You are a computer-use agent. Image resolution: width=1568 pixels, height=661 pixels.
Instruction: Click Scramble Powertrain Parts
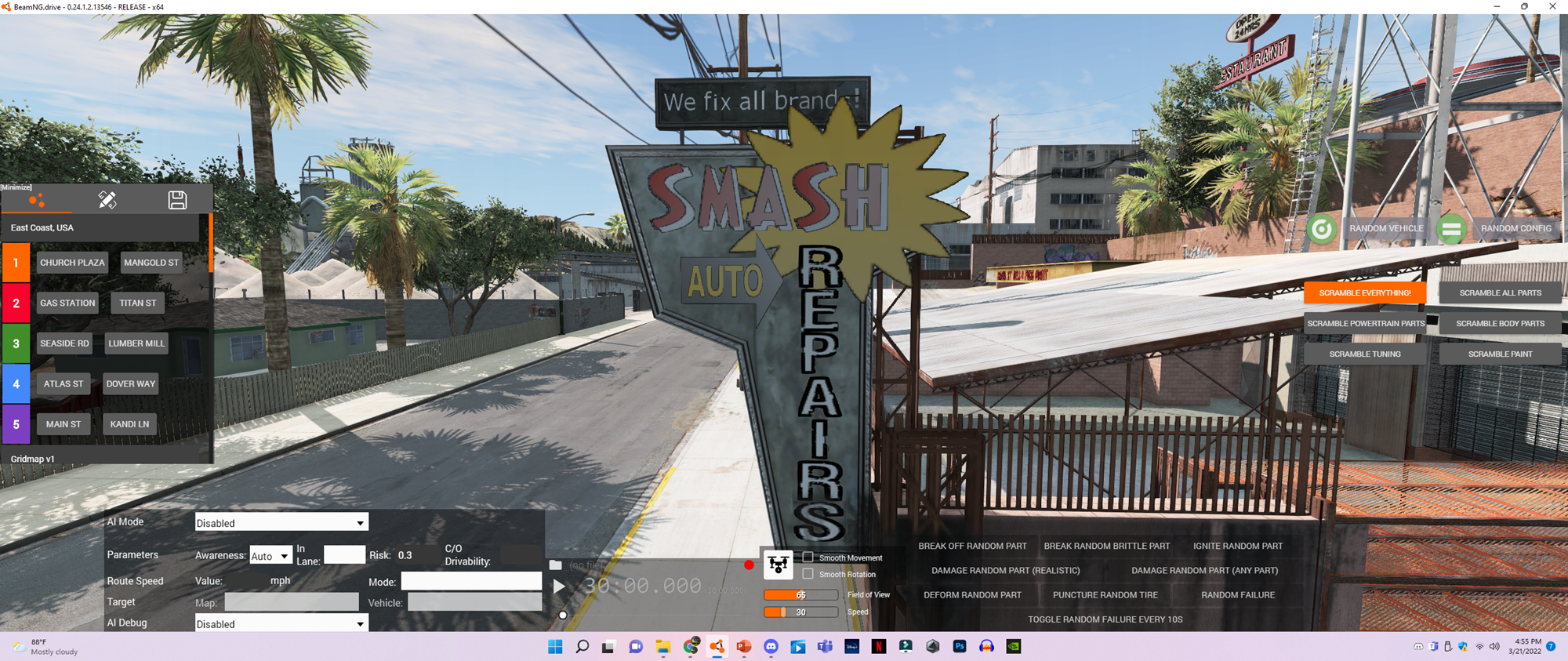(x=1366, y=323)
